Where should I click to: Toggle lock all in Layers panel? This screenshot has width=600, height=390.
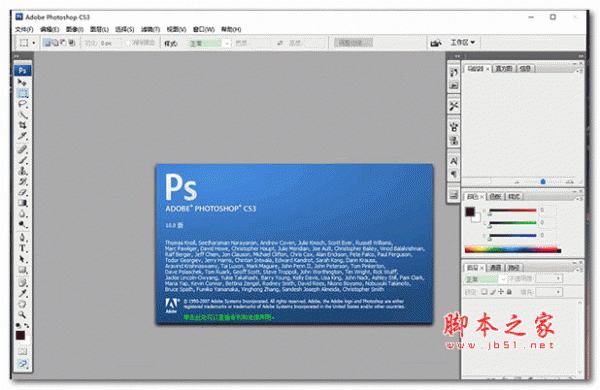click(x=509, y=292)
